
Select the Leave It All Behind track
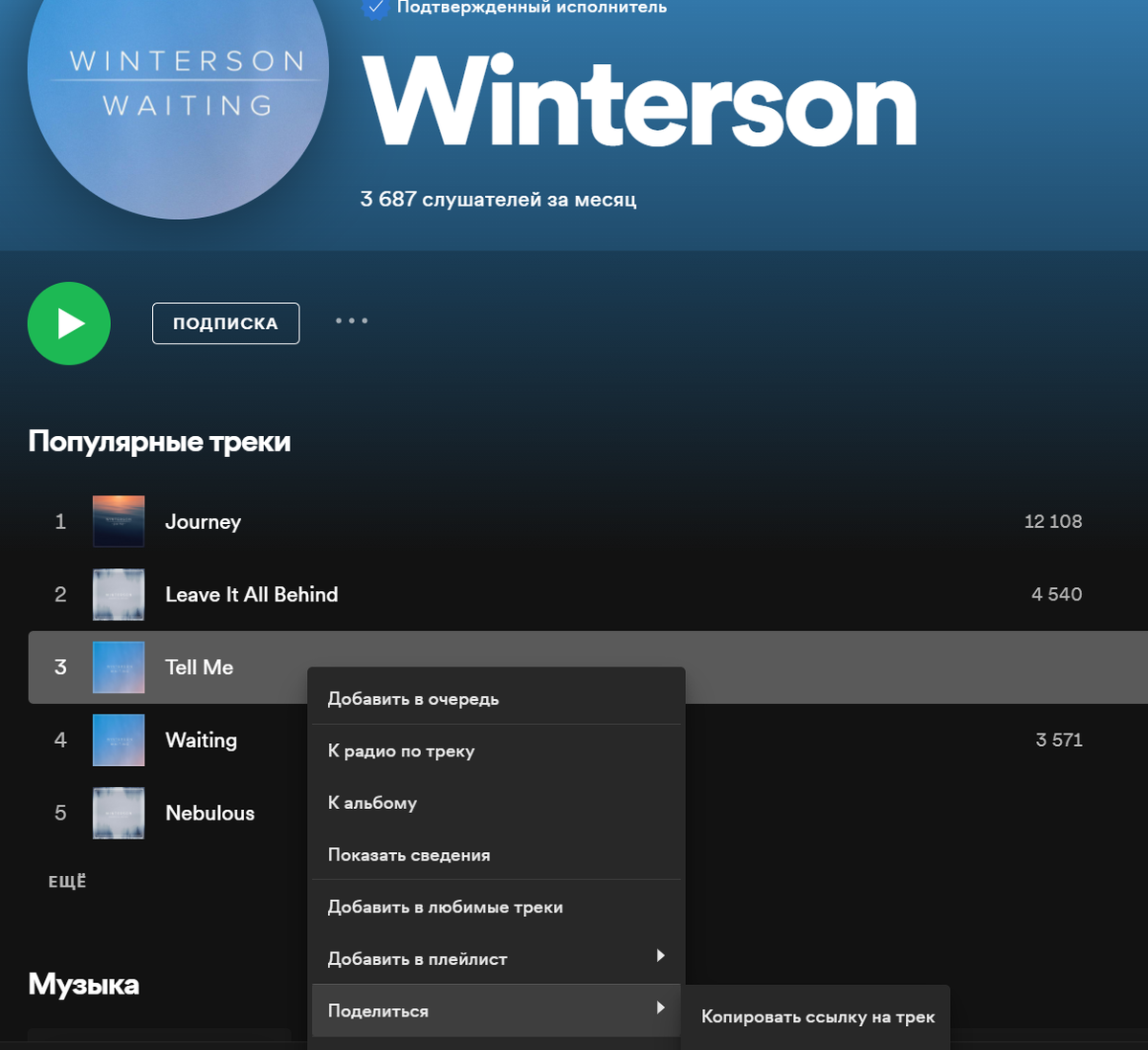tap(252, 594)
